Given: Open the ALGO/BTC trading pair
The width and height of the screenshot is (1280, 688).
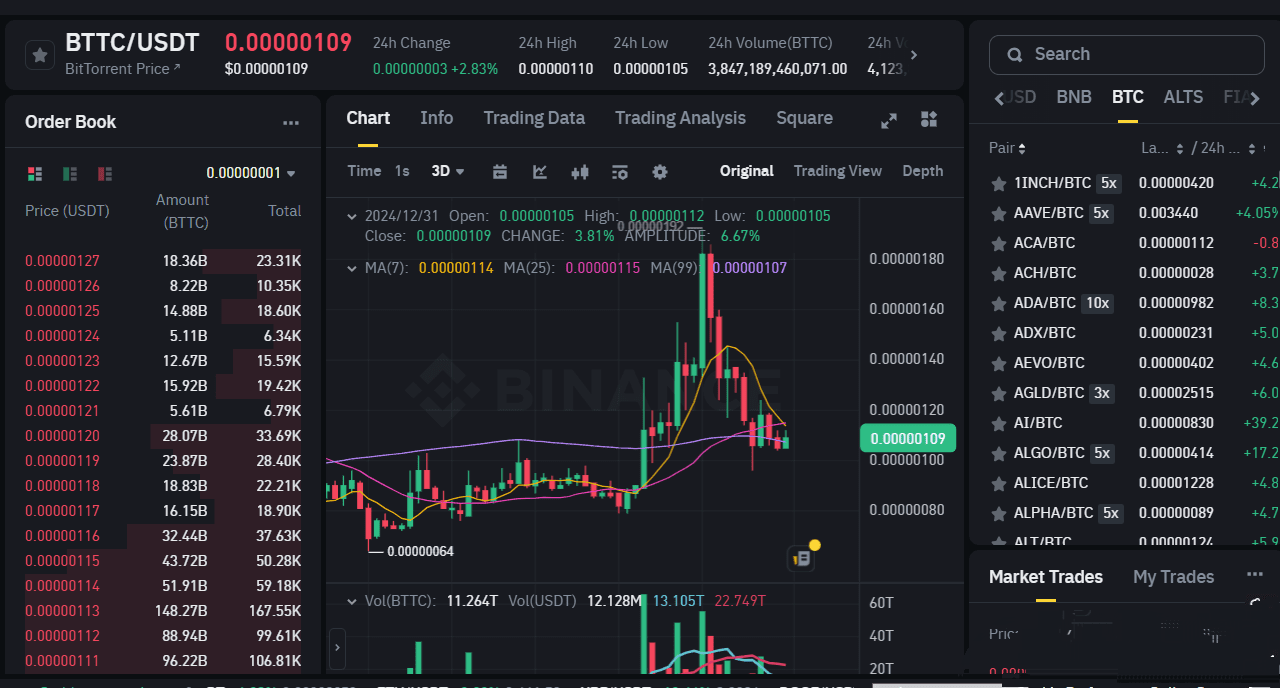Looking at the screenshot, I should 1050,453.
